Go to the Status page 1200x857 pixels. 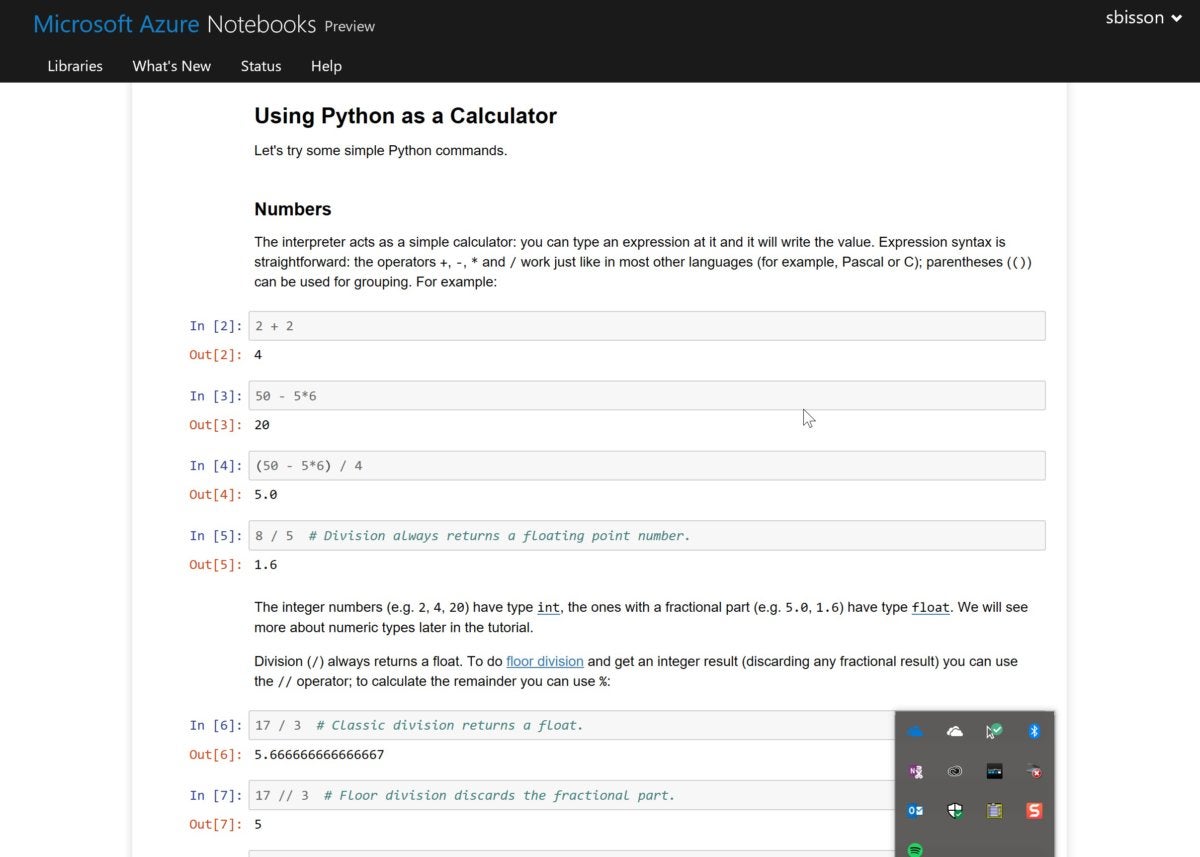coord(261,66)
